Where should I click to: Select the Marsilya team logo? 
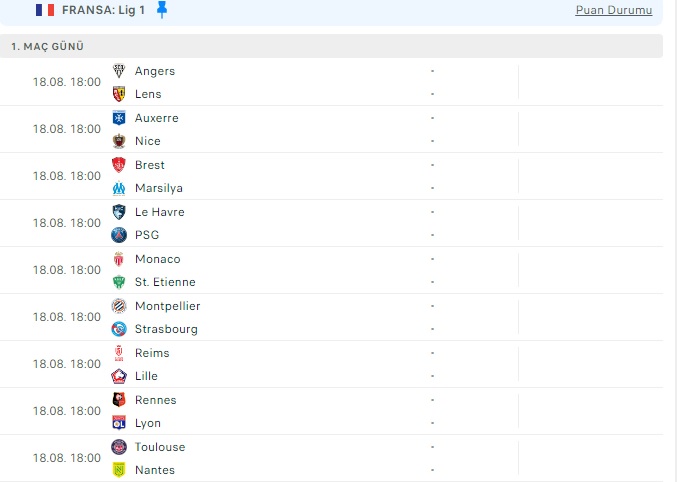[x=119, y=188]
